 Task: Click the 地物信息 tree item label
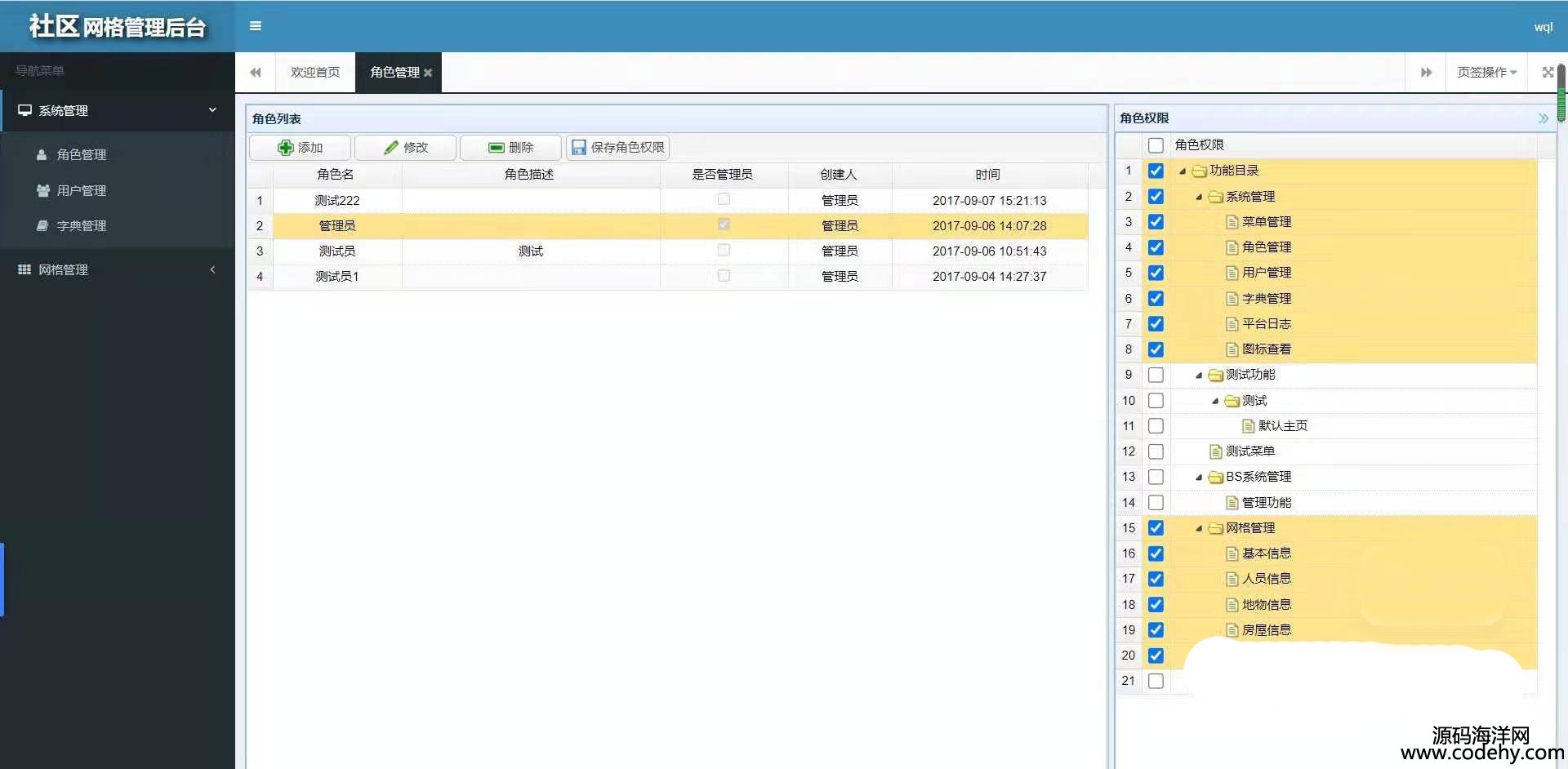tap(1267, 605)
